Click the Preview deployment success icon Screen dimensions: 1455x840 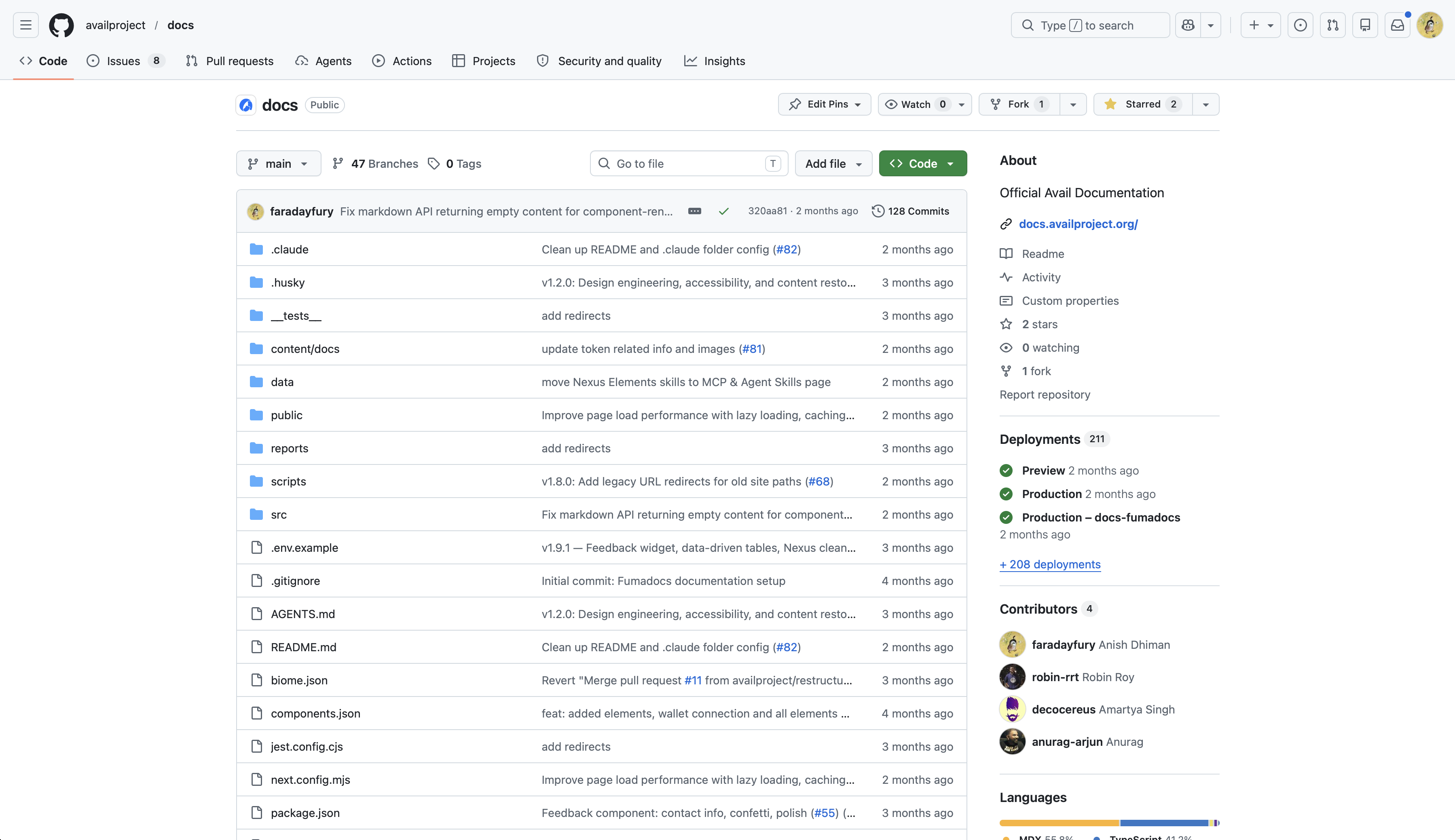(1006, 471)
